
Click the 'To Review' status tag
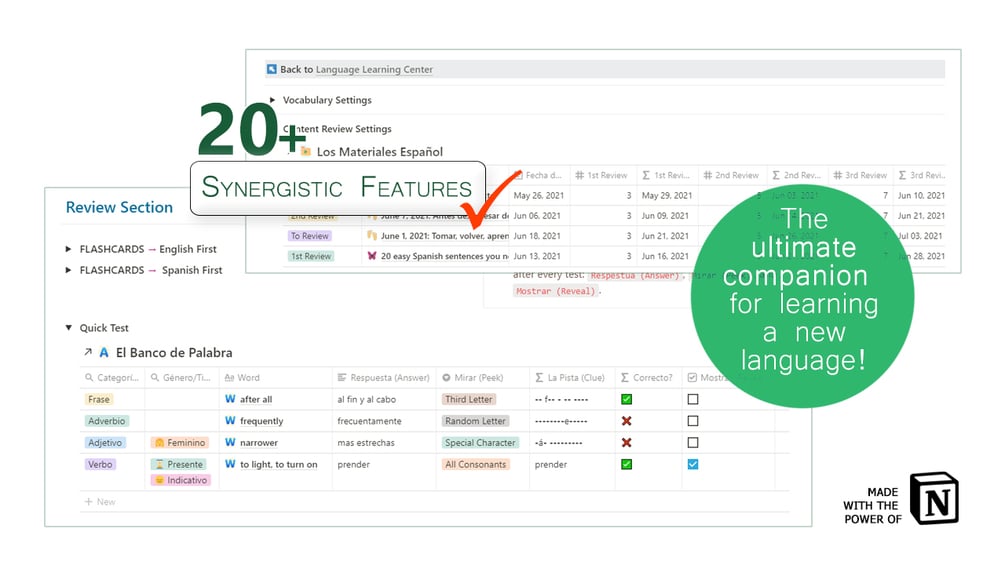pyautogui.click(x=310, y=236)
